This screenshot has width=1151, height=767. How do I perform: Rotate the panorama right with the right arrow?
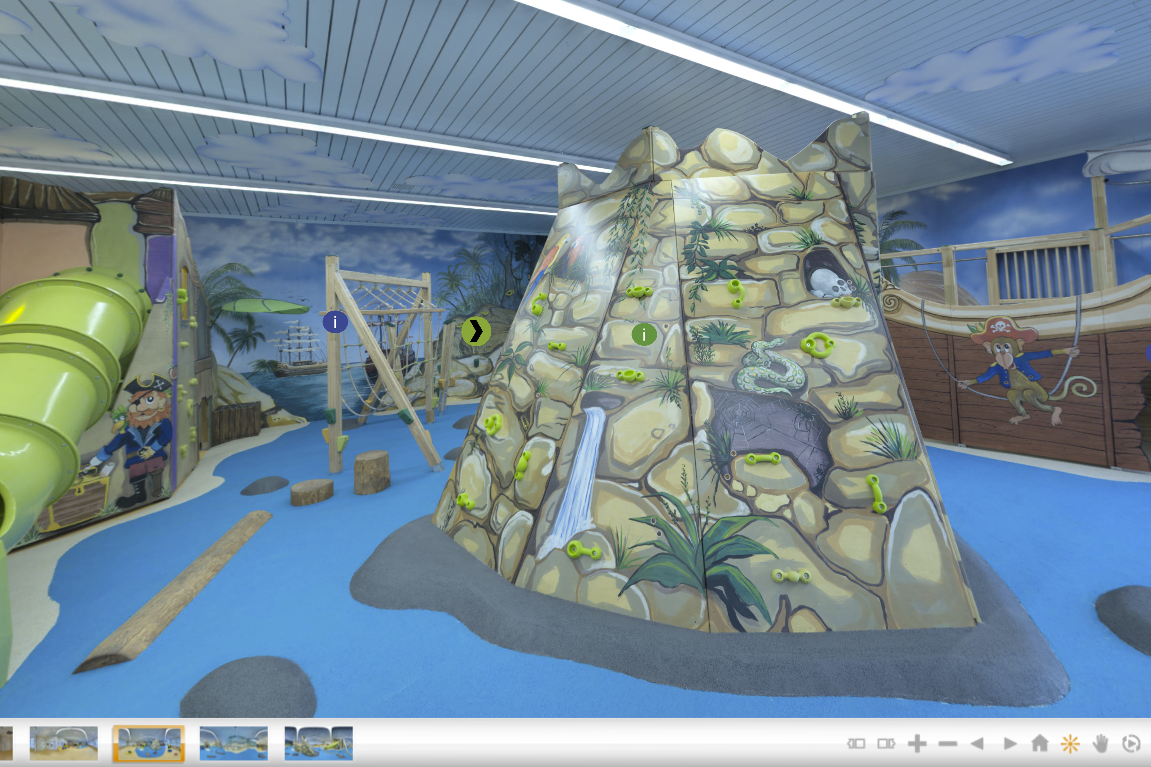point(1010,744)
